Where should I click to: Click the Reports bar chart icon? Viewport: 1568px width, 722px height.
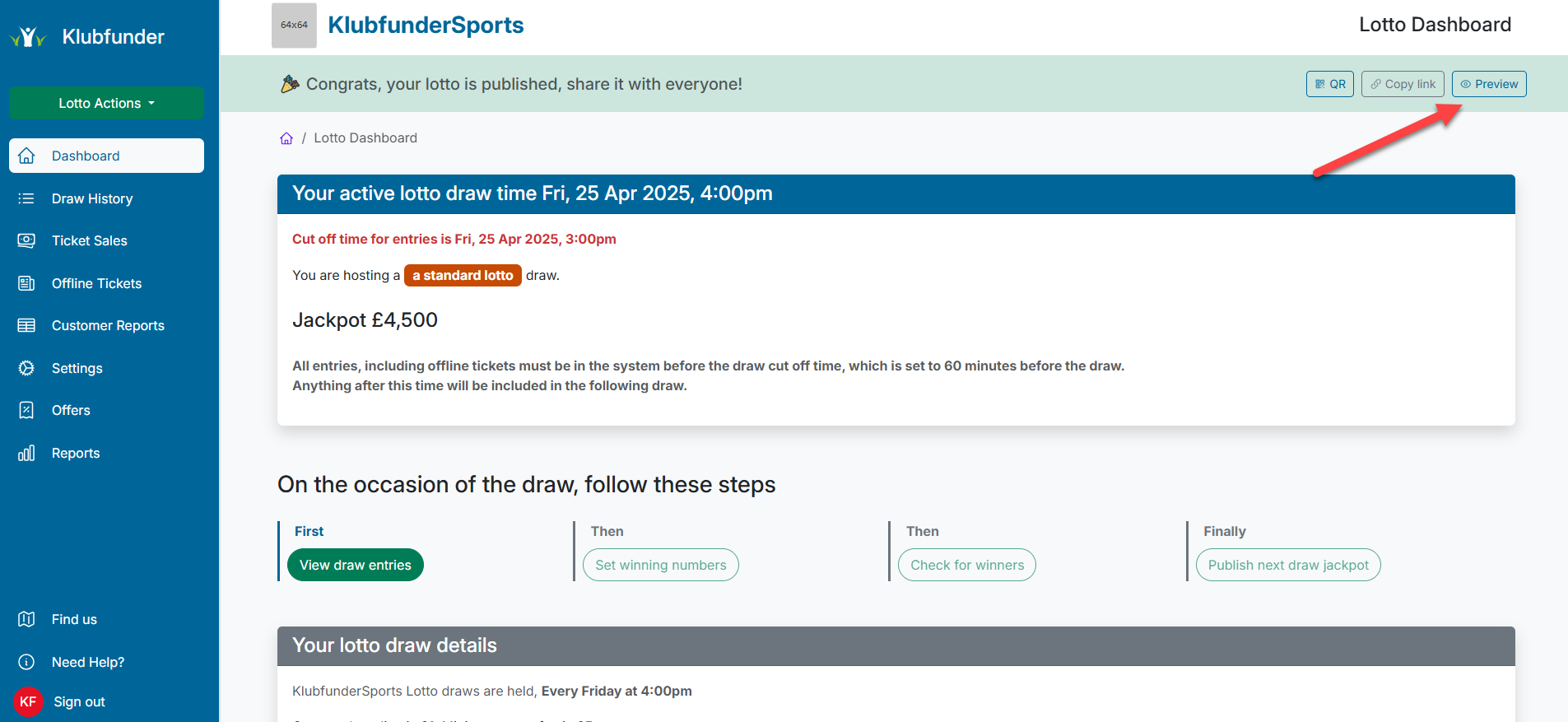click(x=26, y=453)
